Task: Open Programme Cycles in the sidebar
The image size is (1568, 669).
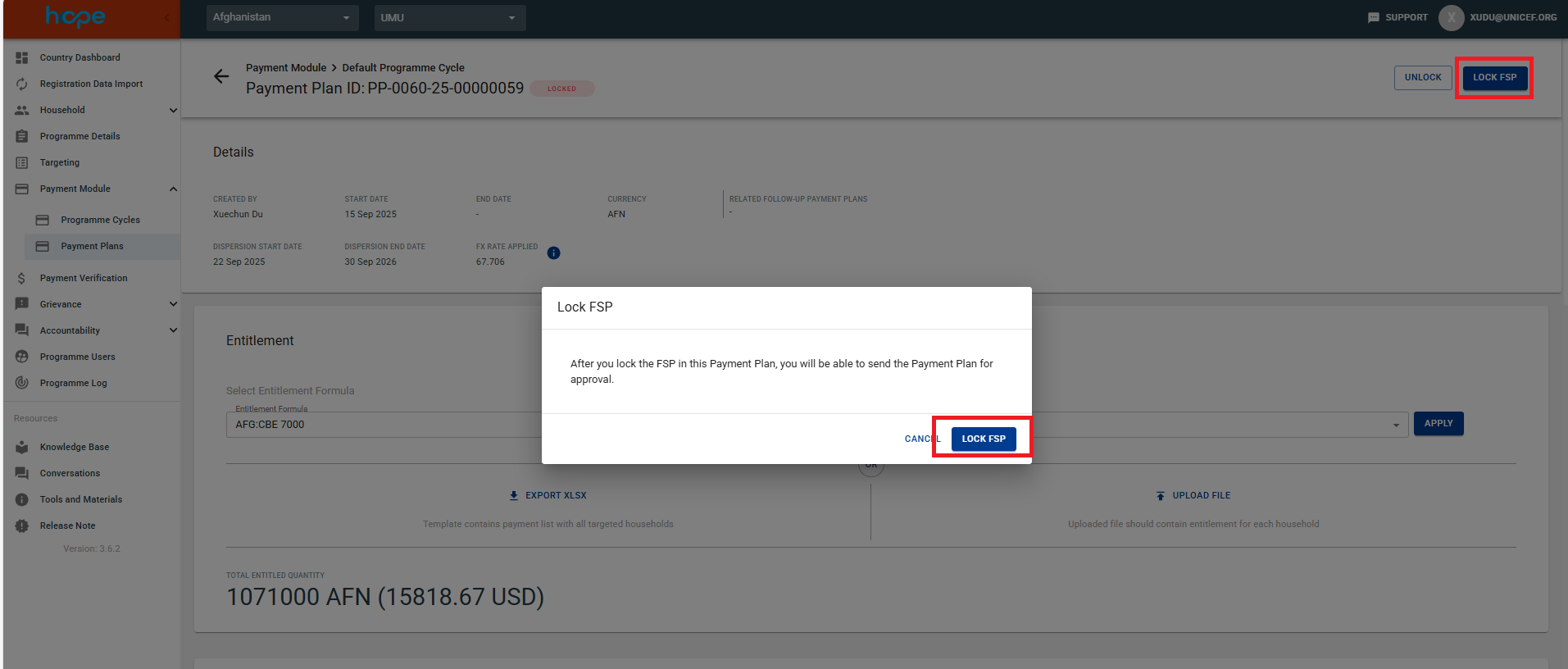Action: tap(100, 220)
